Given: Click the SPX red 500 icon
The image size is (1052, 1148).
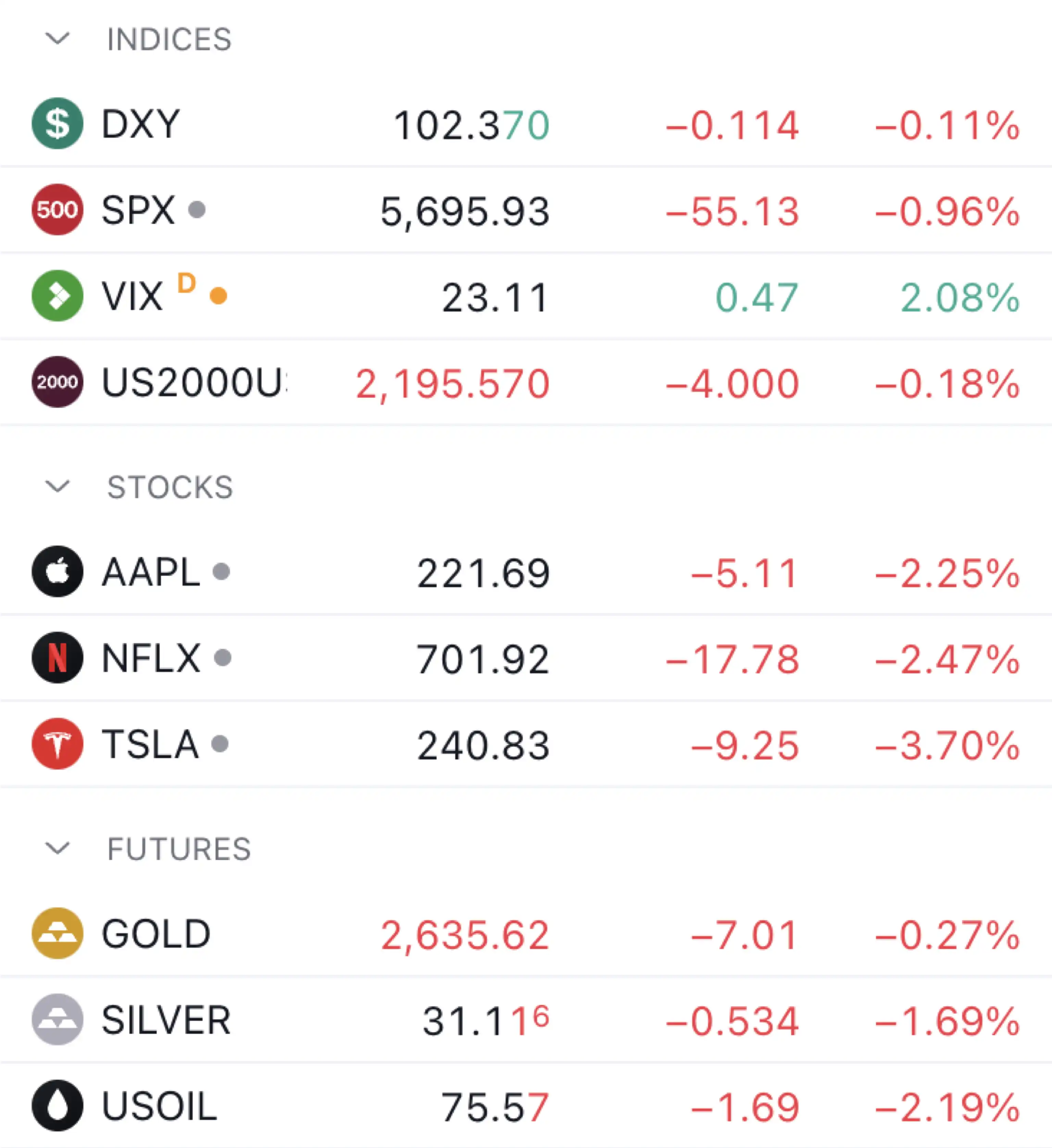Looking at the screenshot, I should tap(57, 210).
